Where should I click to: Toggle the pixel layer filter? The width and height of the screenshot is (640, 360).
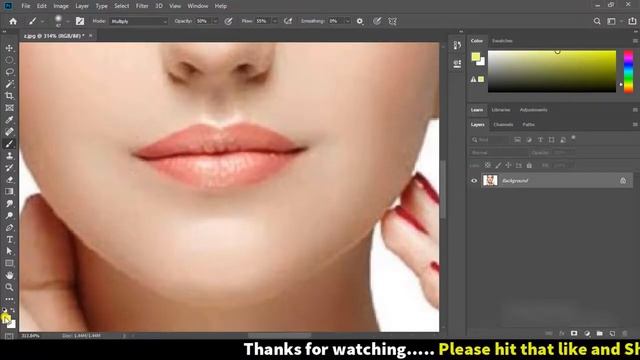[x=518, y=140]
